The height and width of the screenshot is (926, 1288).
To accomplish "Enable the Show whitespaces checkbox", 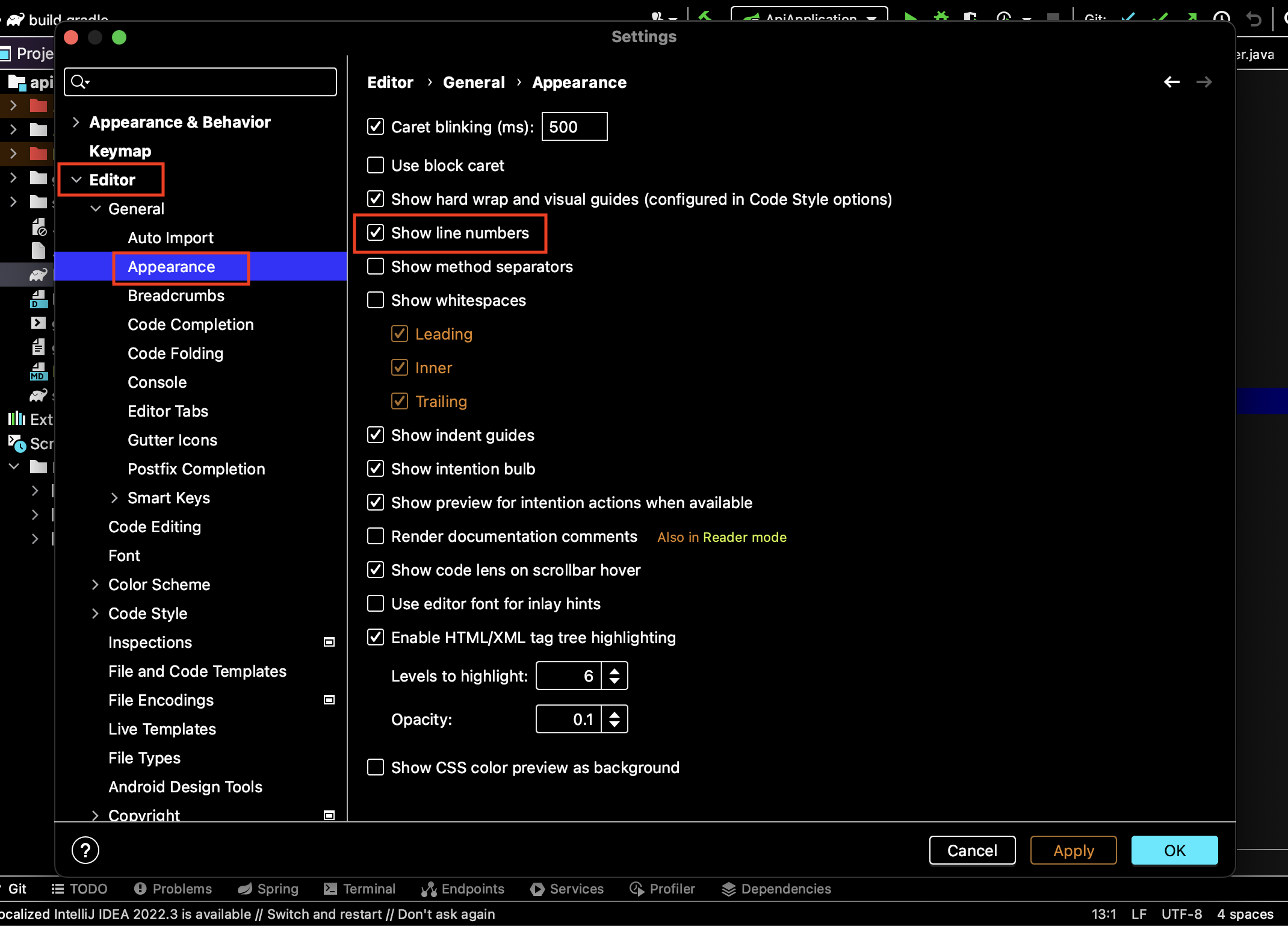I will (x=376, y=300).
